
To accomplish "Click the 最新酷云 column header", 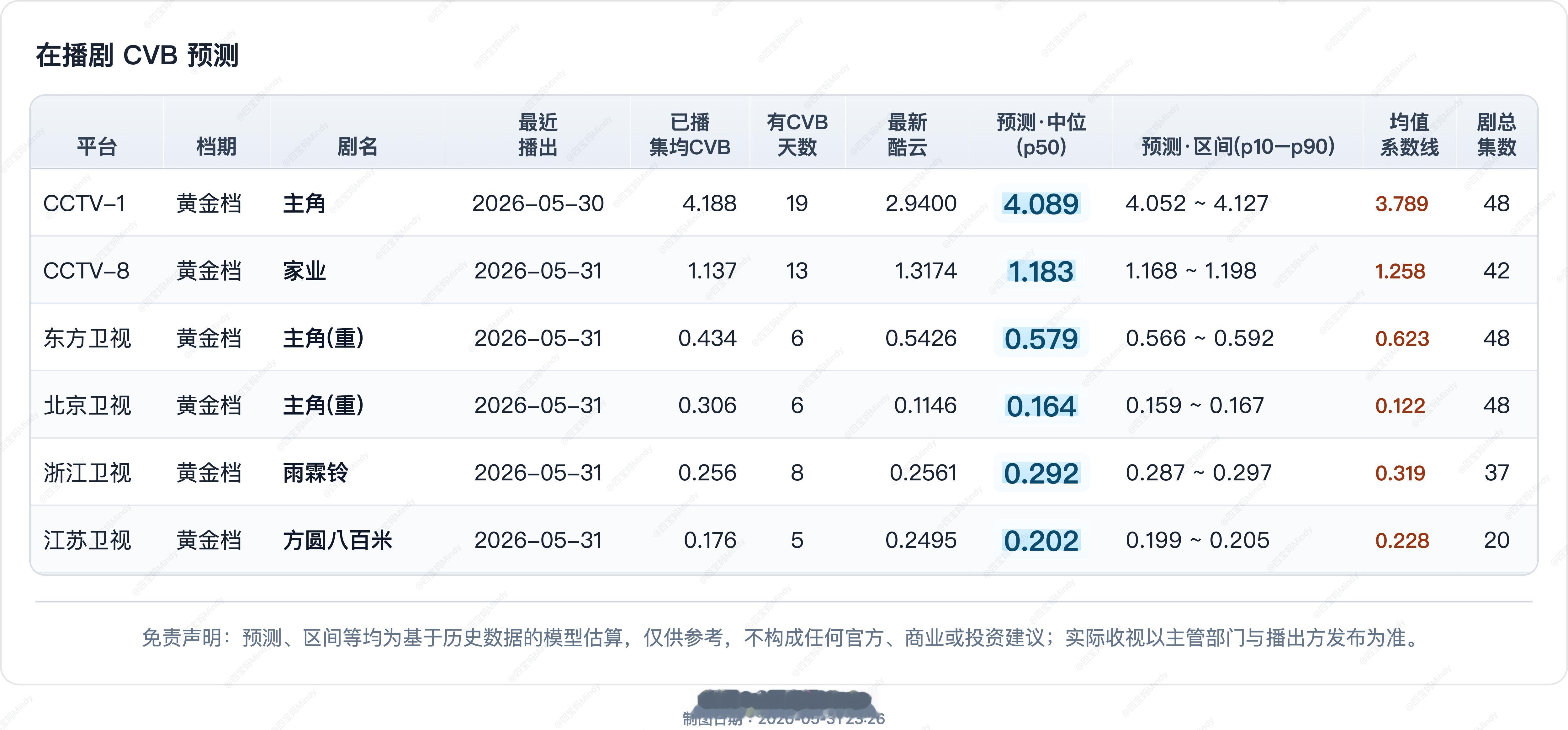I will 907,135.
